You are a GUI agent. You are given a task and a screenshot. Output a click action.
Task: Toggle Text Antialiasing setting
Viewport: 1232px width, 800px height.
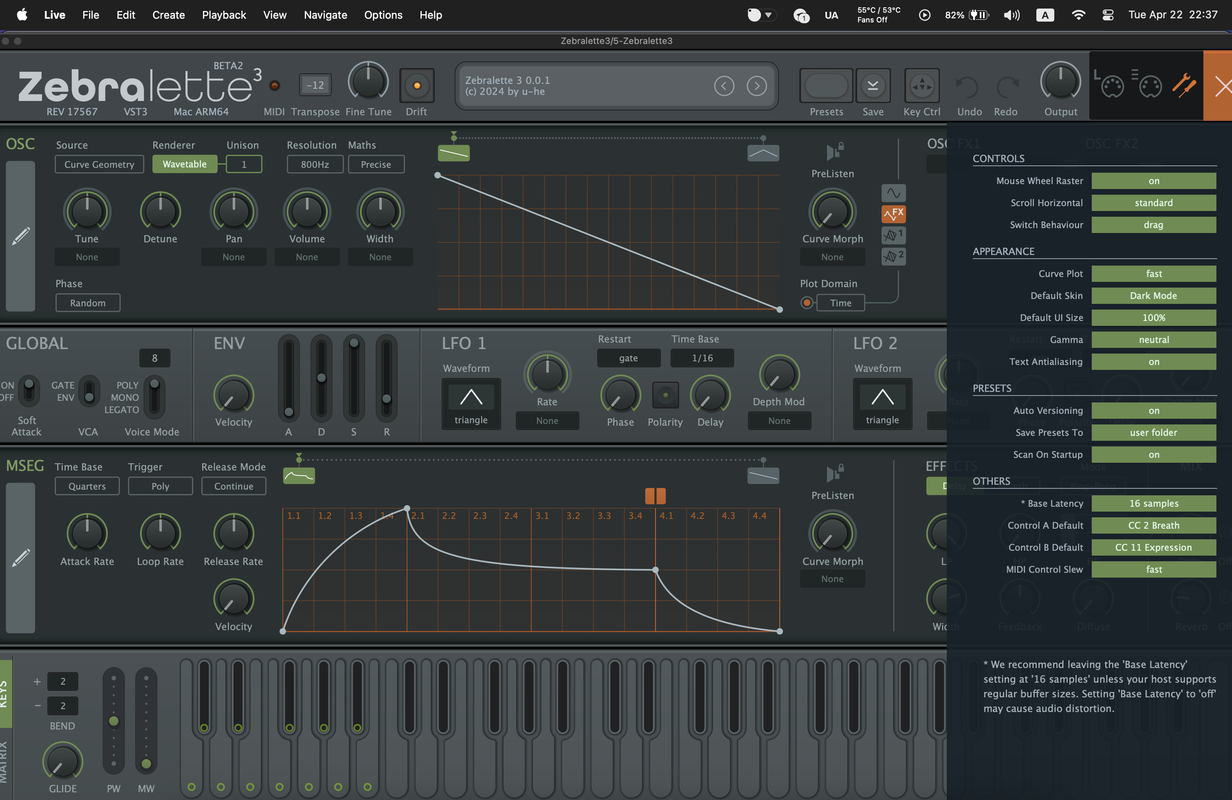pyautogui.click(x=1153, y=362)
